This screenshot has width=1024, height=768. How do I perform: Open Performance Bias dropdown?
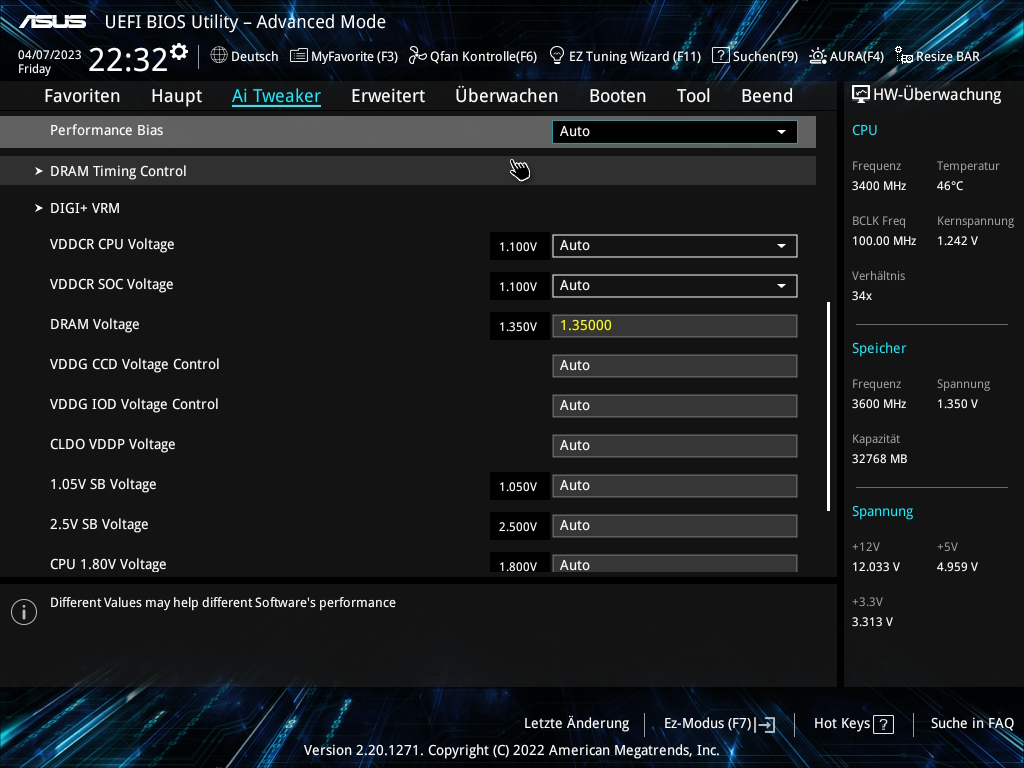click(675, 131)
